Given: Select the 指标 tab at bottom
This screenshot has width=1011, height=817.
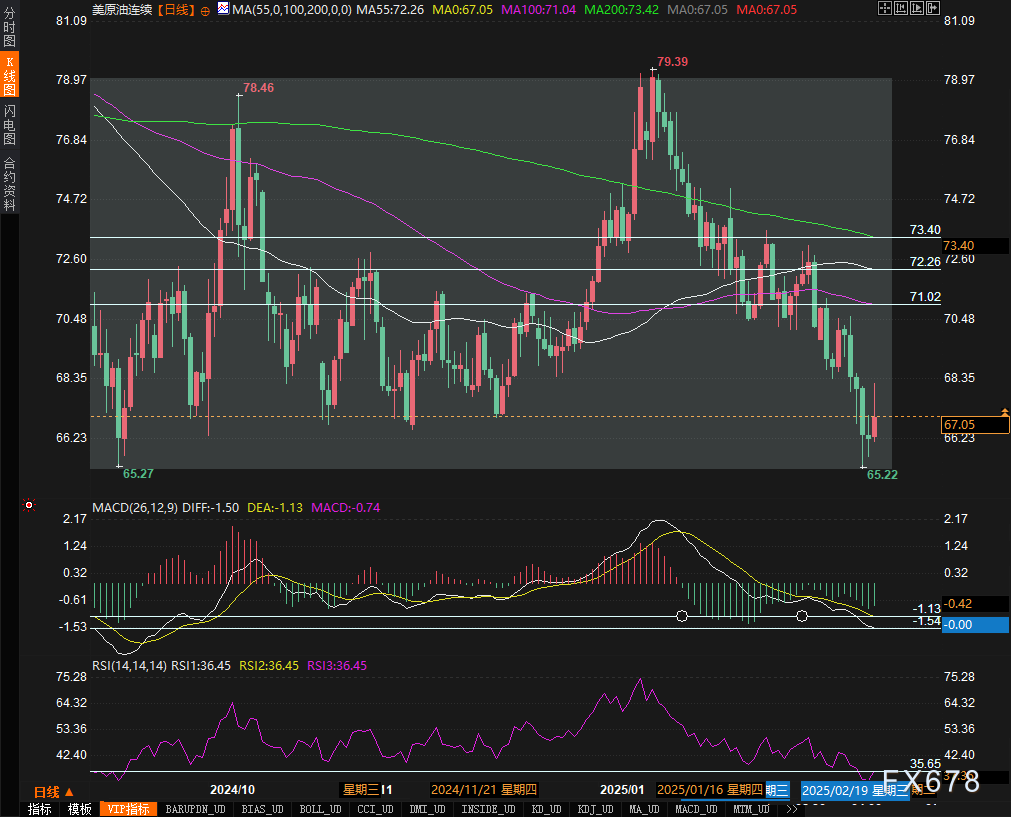Looking at the screenshot, I should tap(40, 809).
